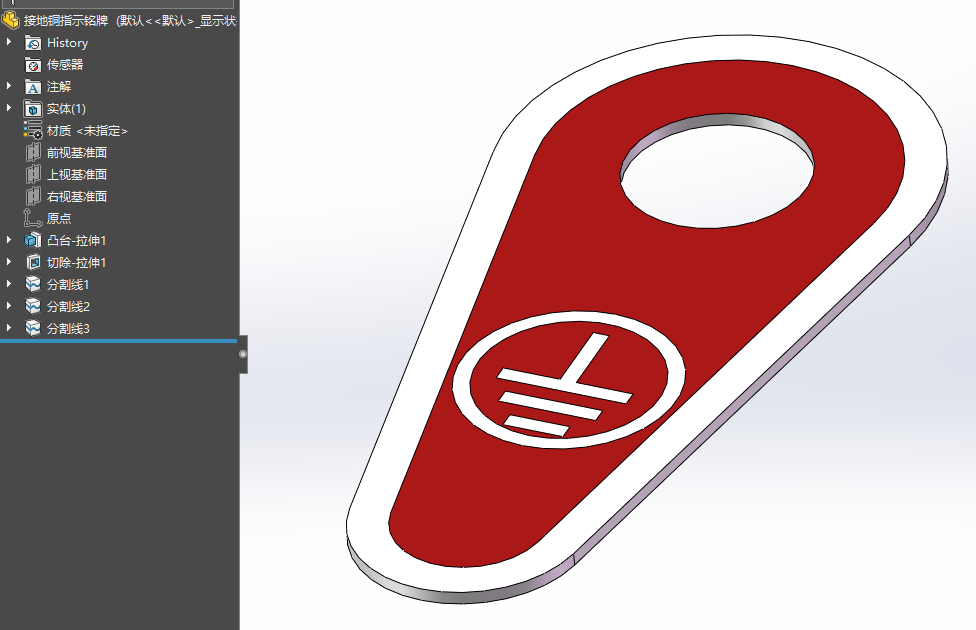Select the 分割线2 label
Viewport: 976px width, 630px height.
[x=68, y=307]
